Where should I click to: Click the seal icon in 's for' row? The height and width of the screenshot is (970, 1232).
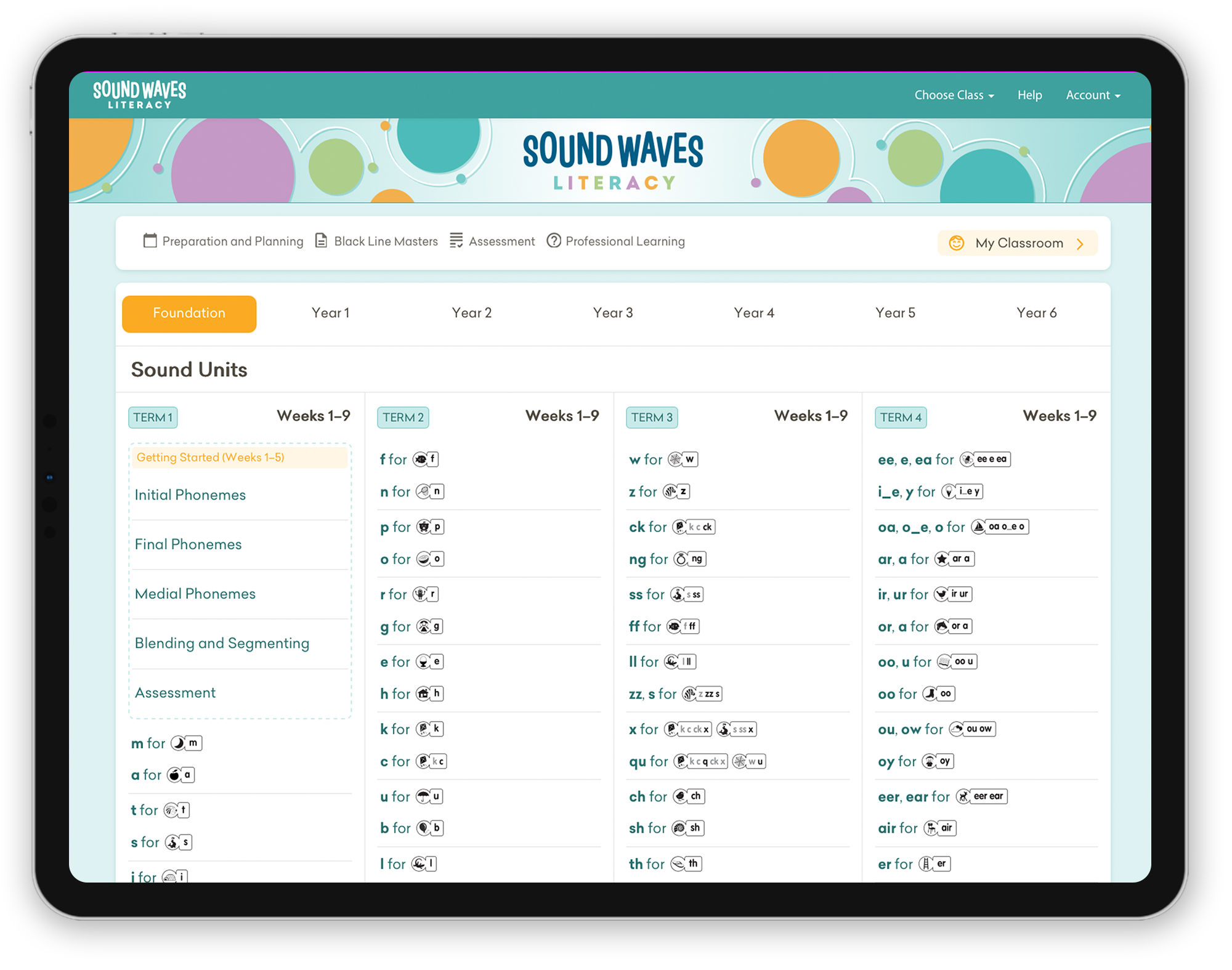(172, 842)
